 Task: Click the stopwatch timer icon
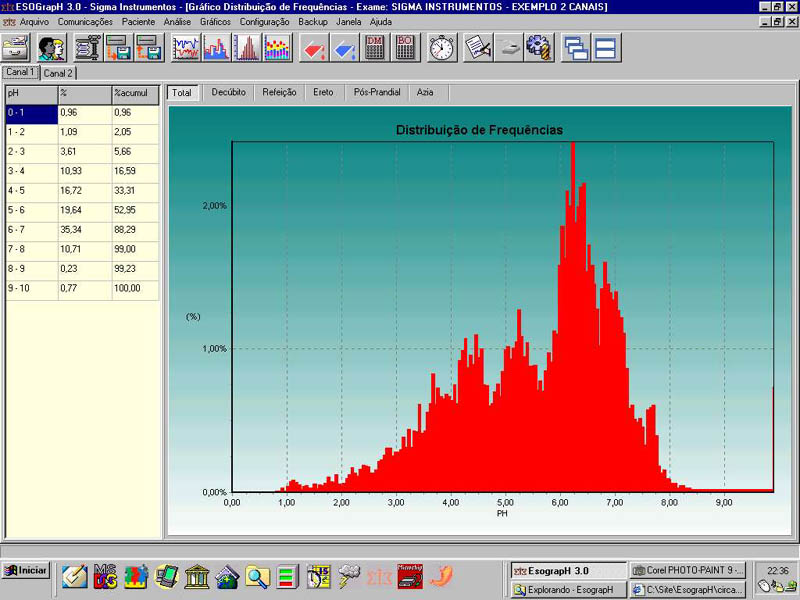coord(442,47)
